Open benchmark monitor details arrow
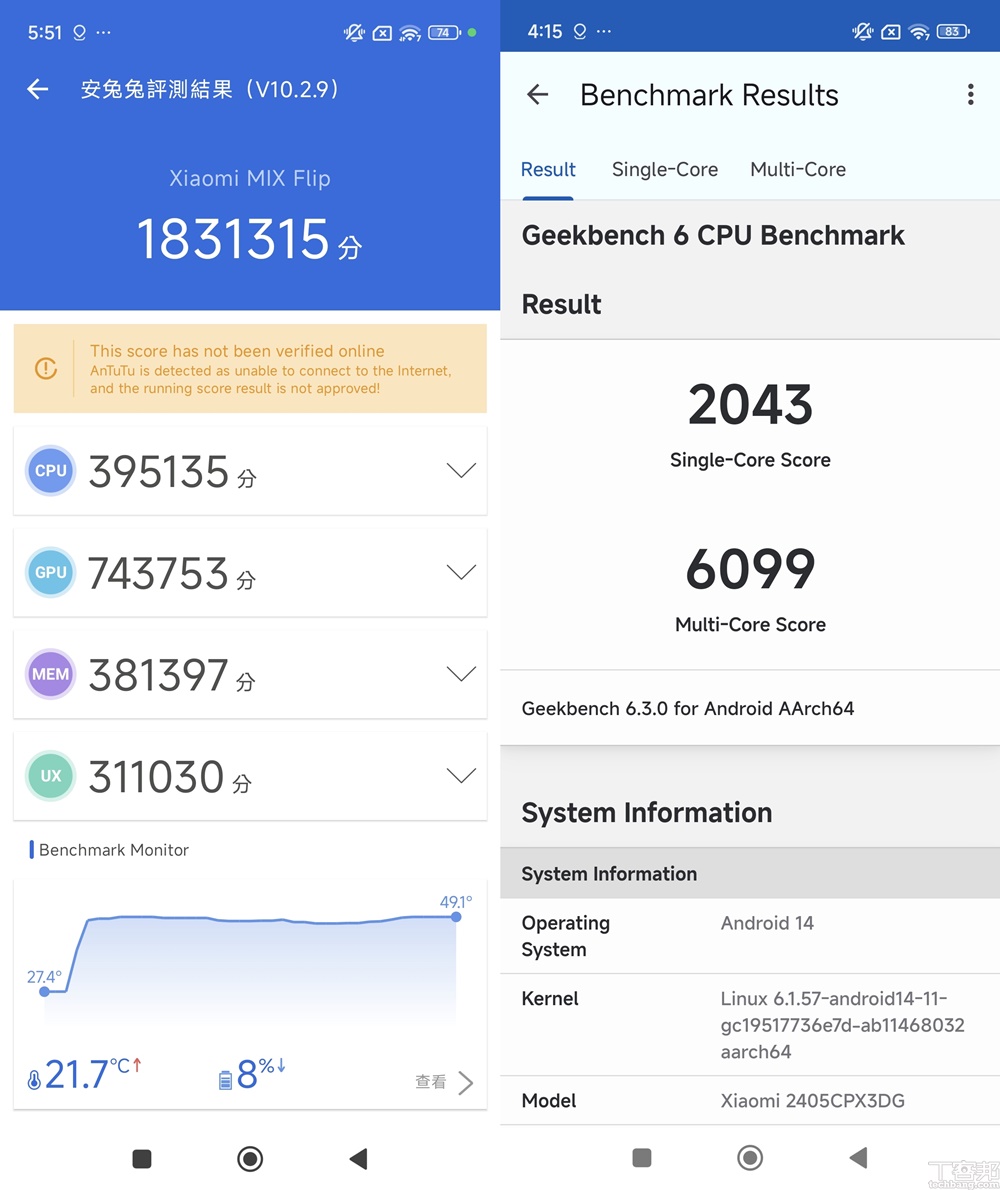The width and height of the screenshot is (1000, 1190). (466, 1082)
